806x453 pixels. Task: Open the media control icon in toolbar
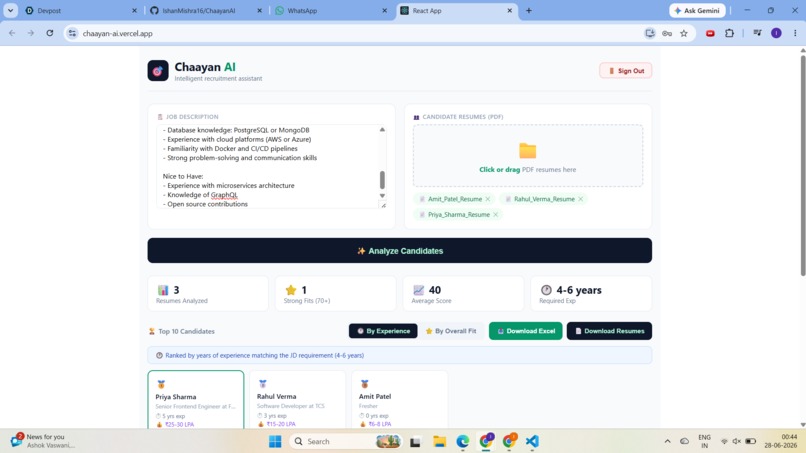(757, 33)
